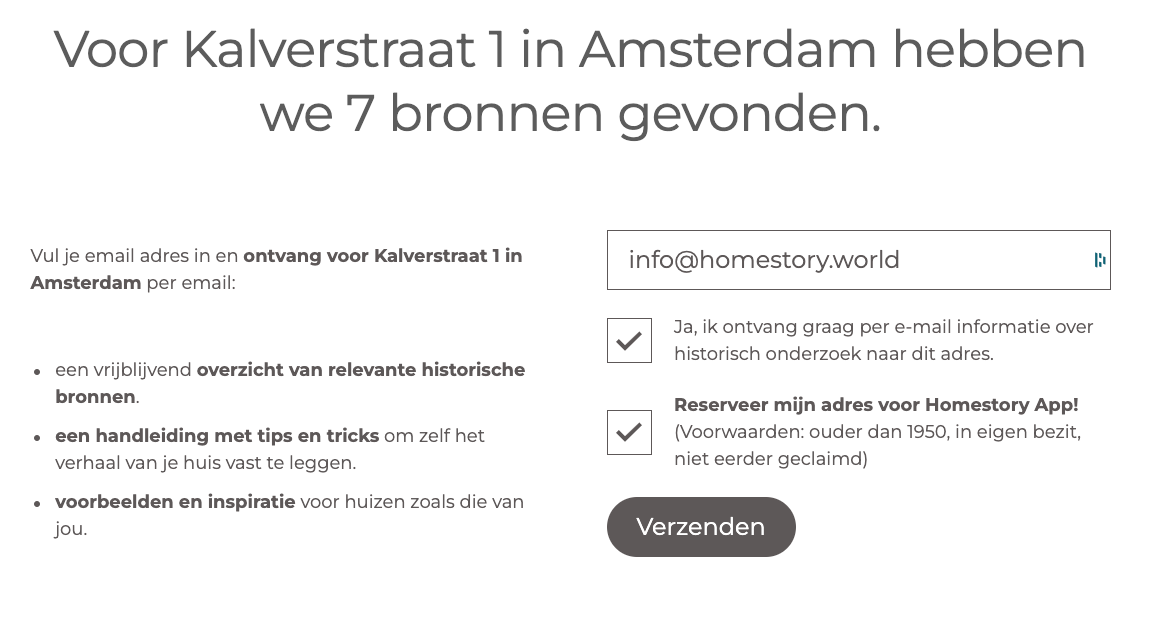Image resolution: width=1165 pixels, height=620 pixels.
Task: Click the text 'voor huizen zoals die van'
Action: 412,502
